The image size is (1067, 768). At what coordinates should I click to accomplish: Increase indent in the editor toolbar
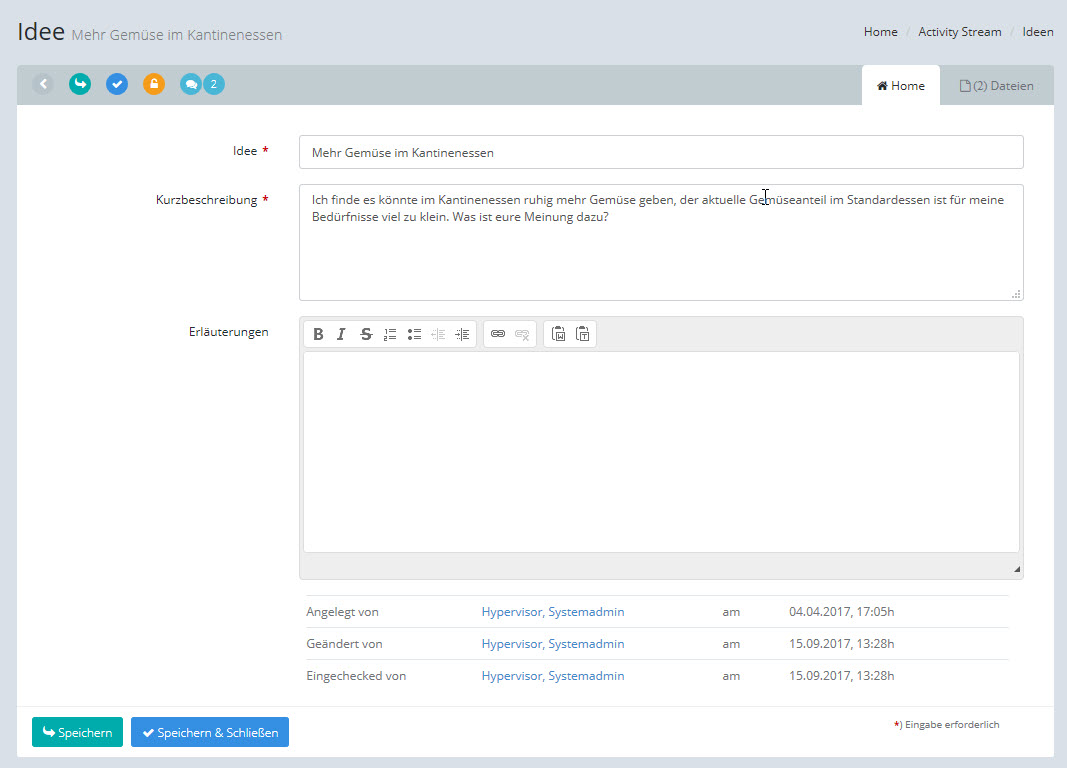(462, 334)
